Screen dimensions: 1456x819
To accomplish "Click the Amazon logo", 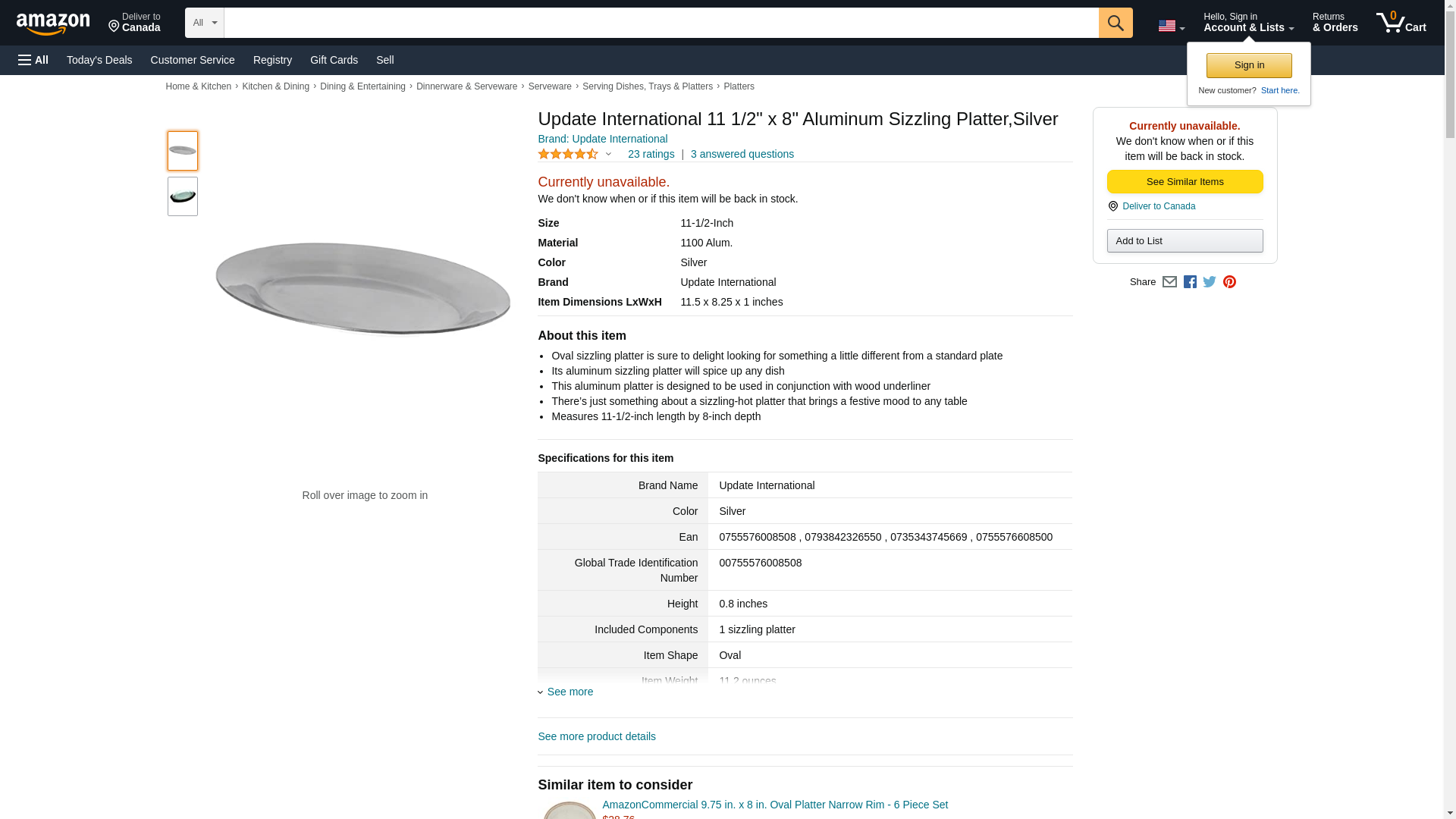I will tap(53, 24).
